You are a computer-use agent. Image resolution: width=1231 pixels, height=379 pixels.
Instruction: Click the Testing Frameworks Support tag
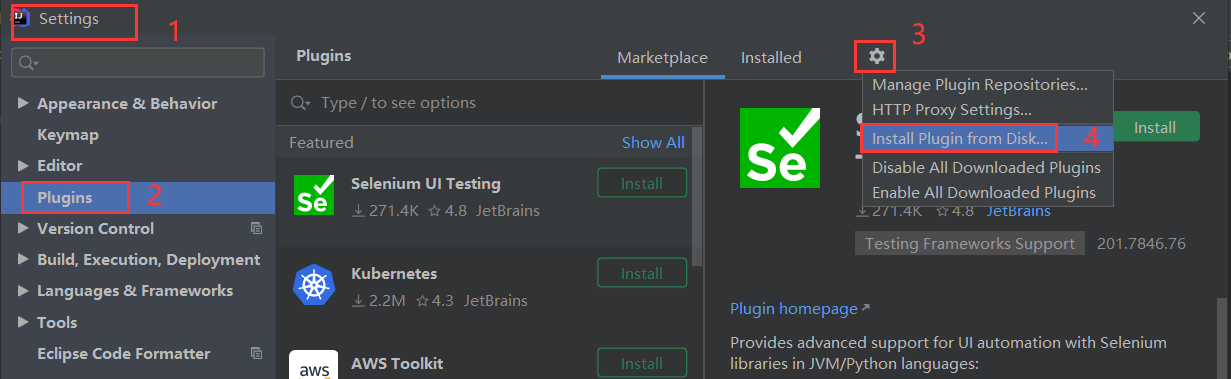click(970, 244)
